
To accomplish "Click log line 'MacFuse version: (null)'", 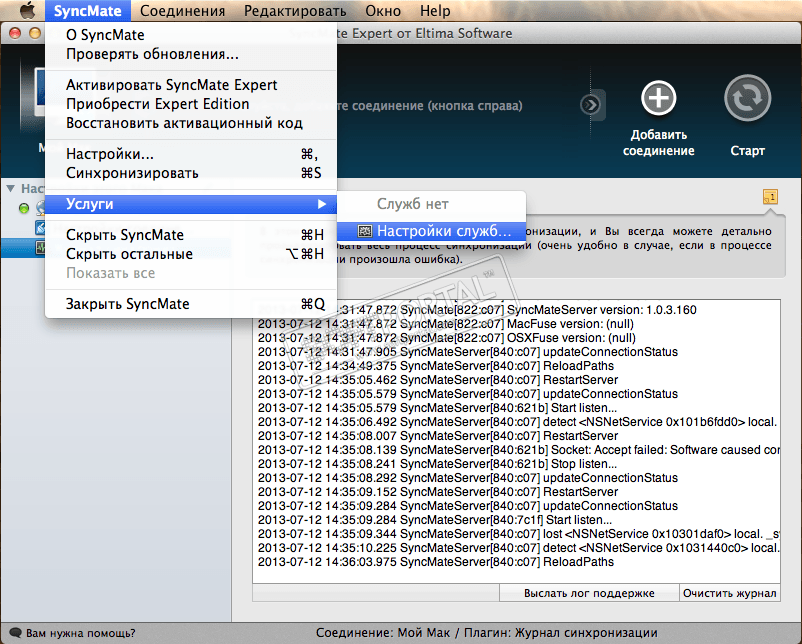I will (445, 324).
